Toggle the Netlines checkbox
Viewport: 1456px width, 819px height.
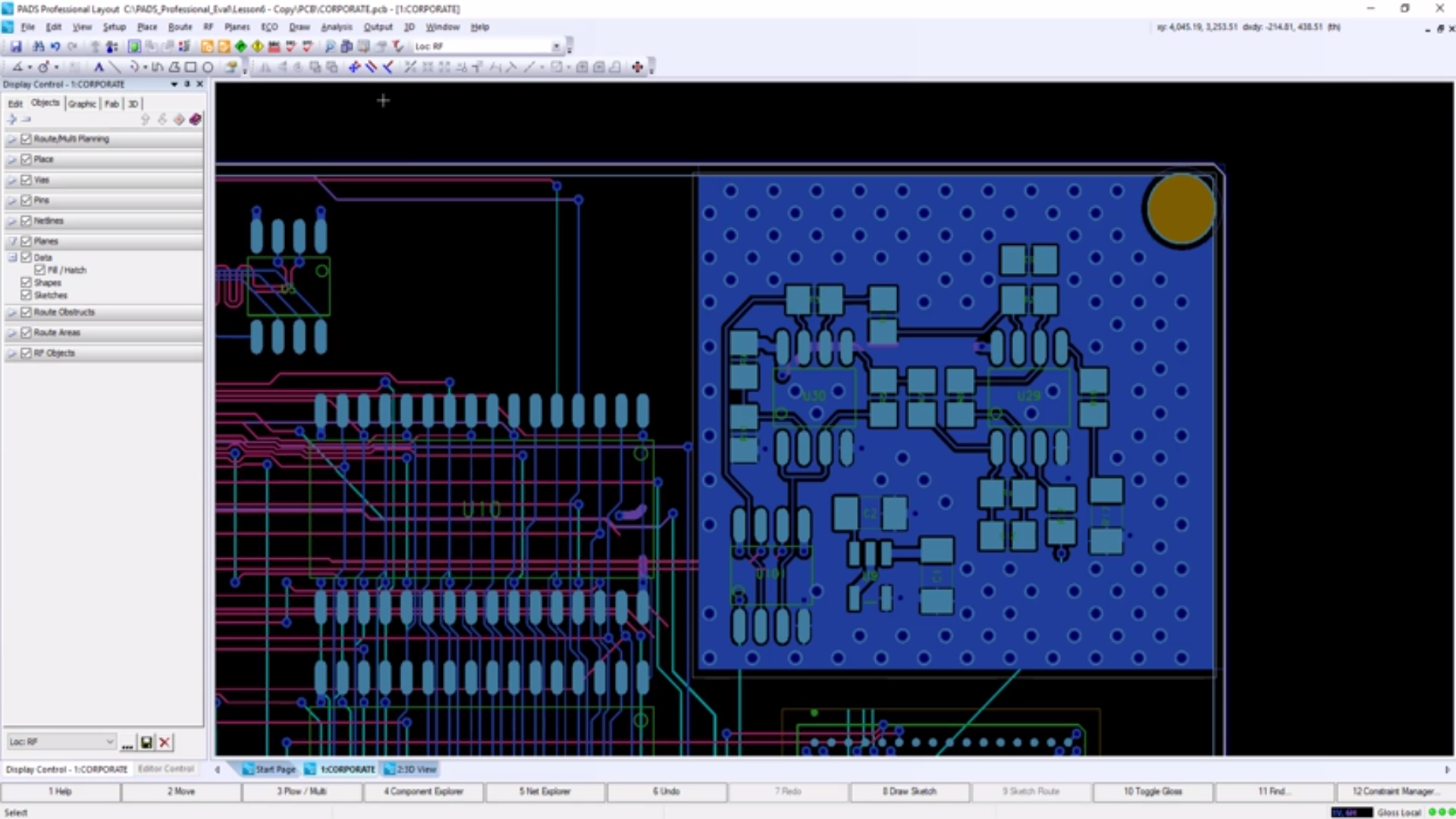pyautogui.click(x=27, y=221)
